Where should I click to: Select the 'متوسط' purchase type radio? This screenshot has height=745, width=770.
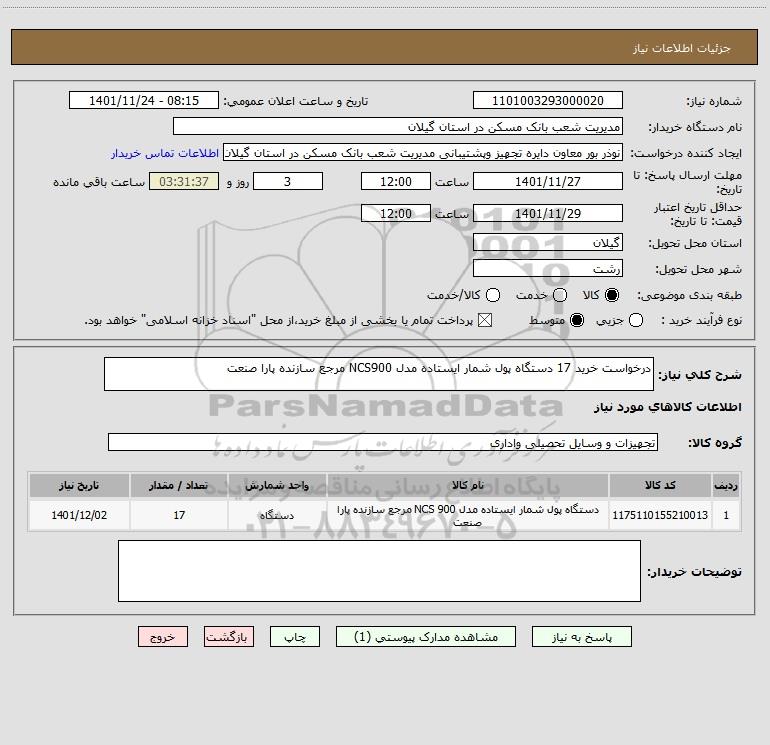coord(577,320)
